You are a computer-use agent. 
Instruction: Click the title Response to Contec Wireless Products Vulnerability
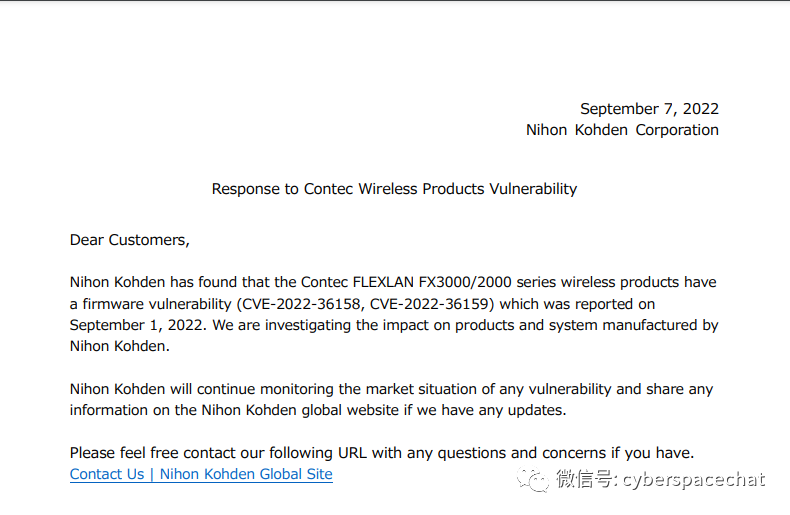394,189
